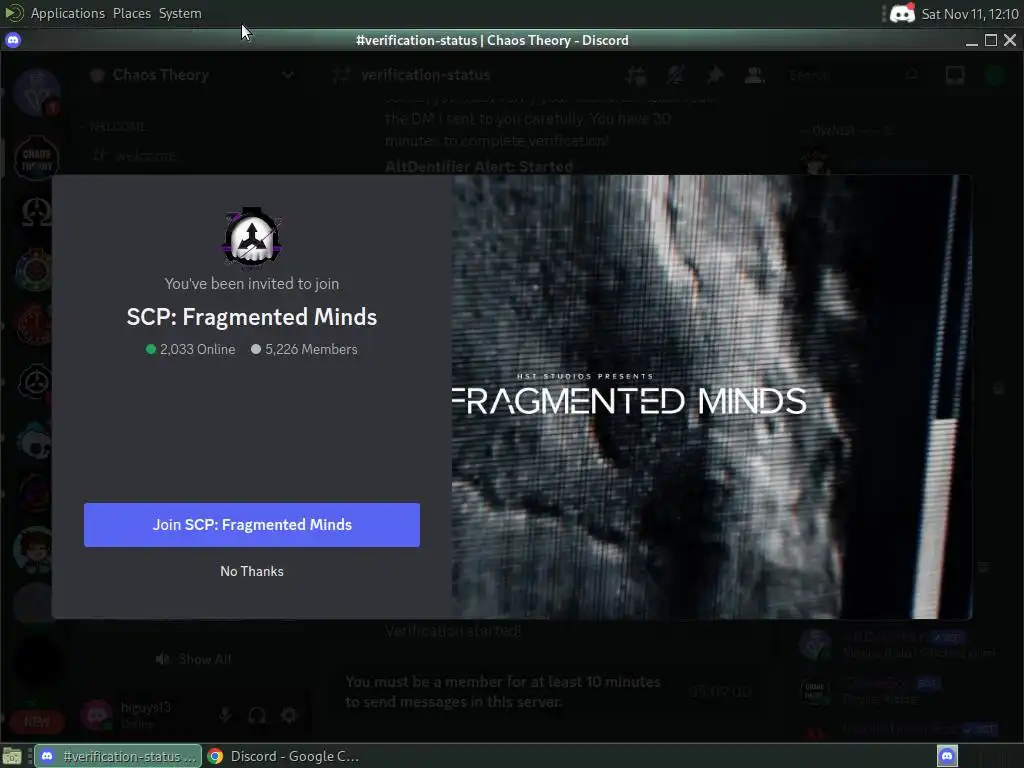This screenshot has width=1024, height=768.
Task: Click Discord logo in window title bar
Action: click(x=13, y=40)
